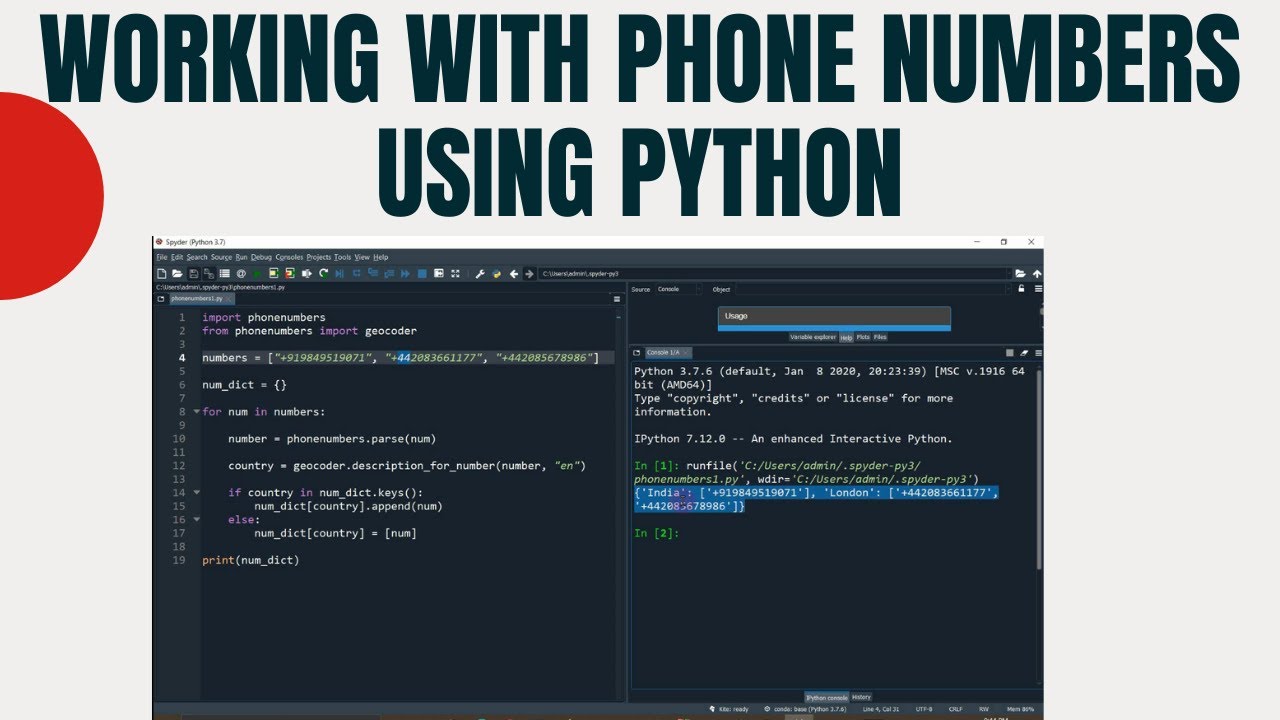Open file using the folder icon
1280x720 pixels.
177,273
